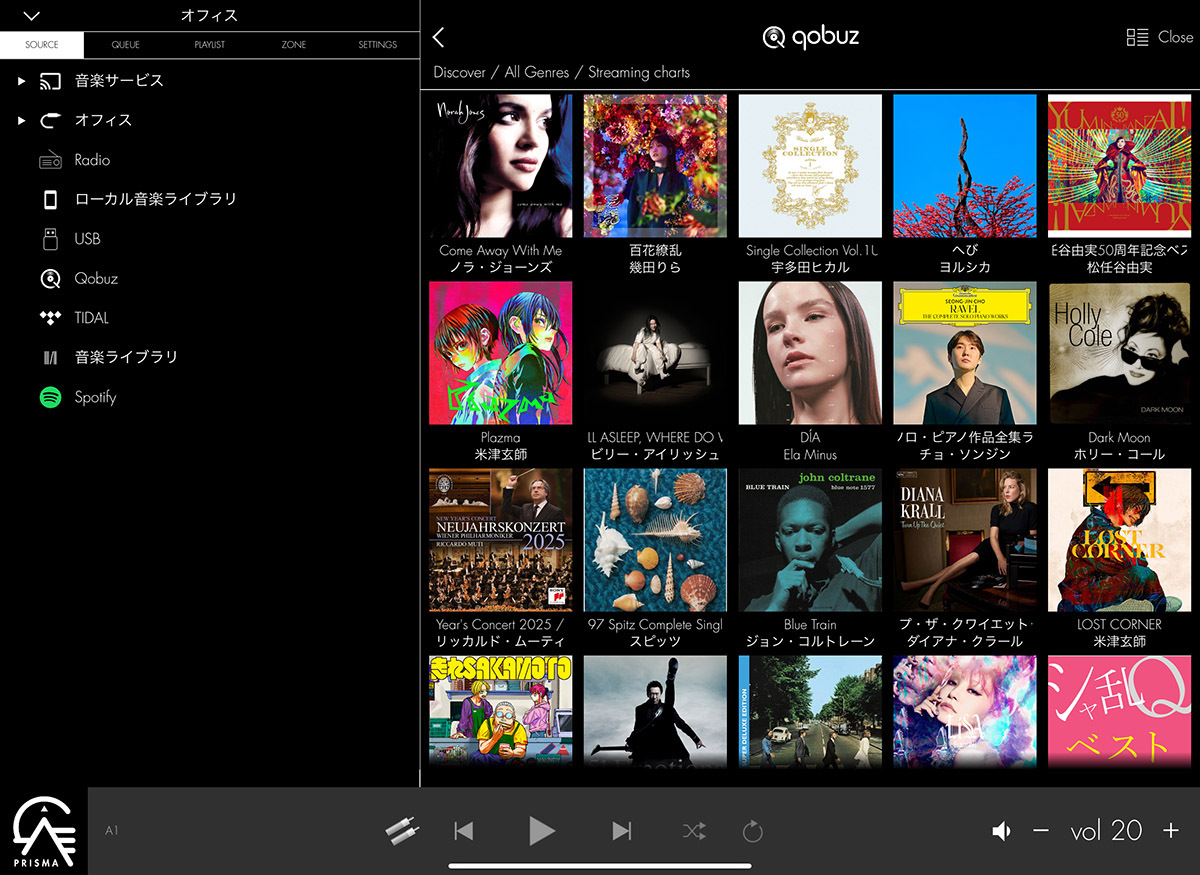The width and height of the screenshot is (1200, 875).
Task: Open the 松任谷由実 50周年記念 album cover
Action: coord(1120,166)
